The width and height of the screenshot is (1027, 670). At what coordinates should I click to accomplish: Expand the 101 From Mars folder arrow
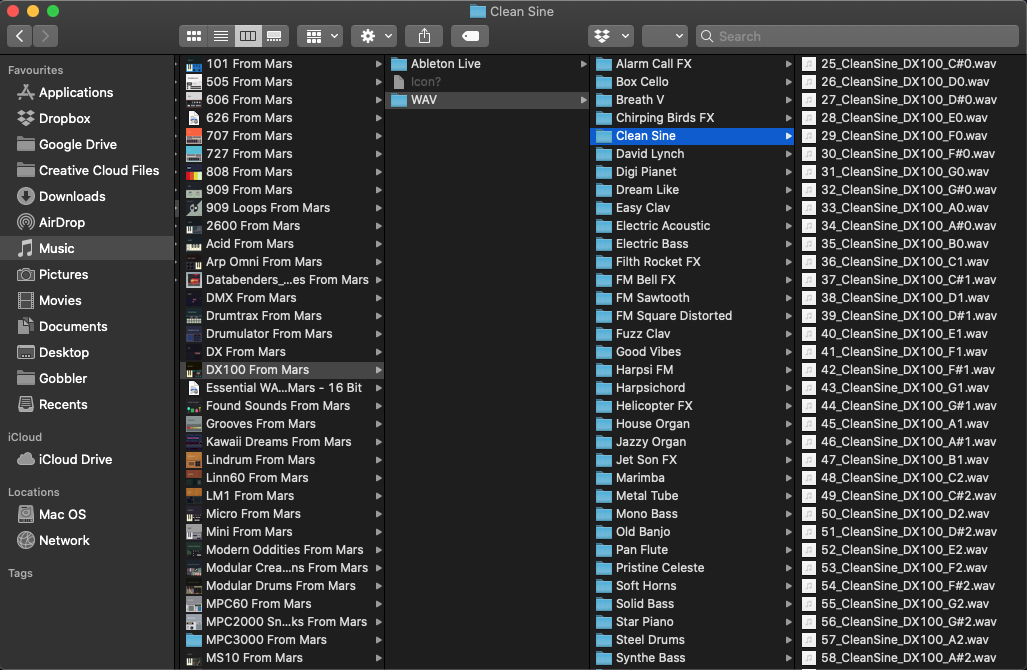coord(379,64)
